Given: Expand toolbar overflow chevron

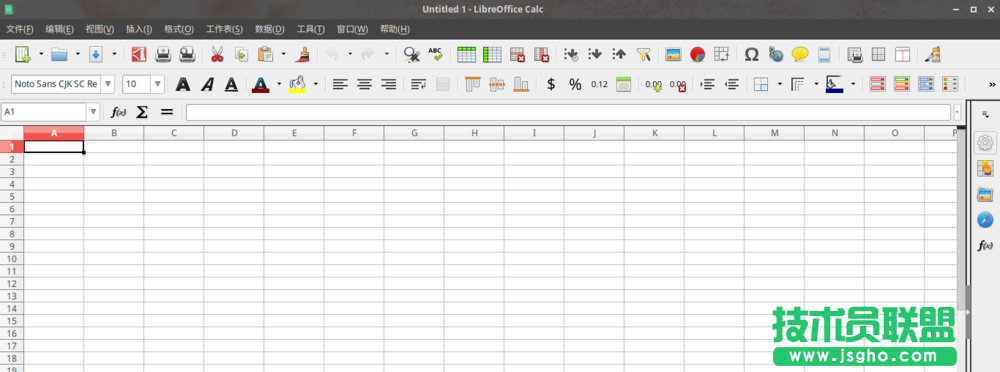Looking at the screenshot, I should (x=992, y=84).
